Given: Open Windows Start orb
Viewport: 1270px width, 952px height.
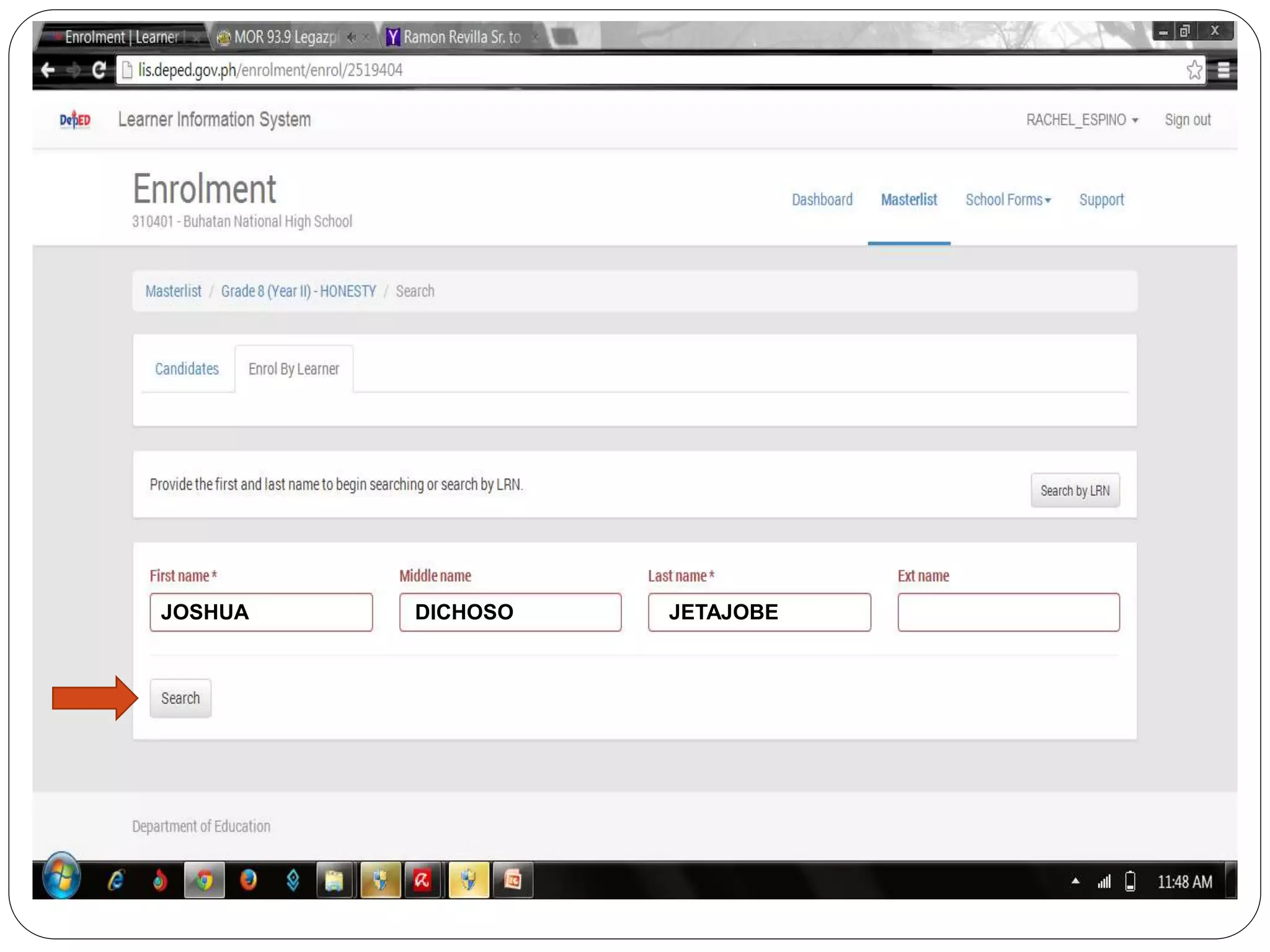Looking at the screenshot, I should click(61, 878).
